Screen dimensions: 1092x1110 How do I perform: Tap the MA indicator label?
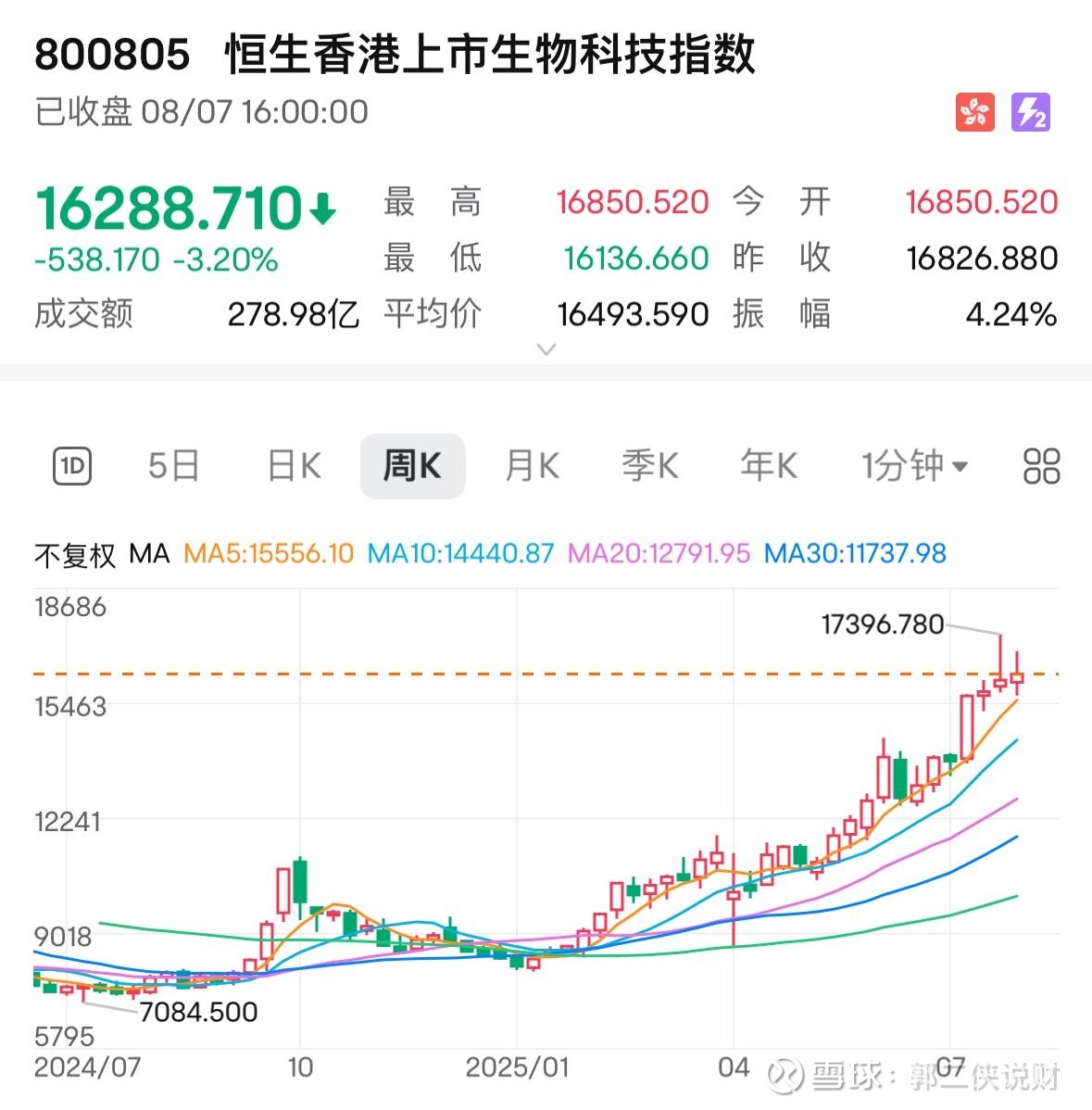click(x=149, y=553)
